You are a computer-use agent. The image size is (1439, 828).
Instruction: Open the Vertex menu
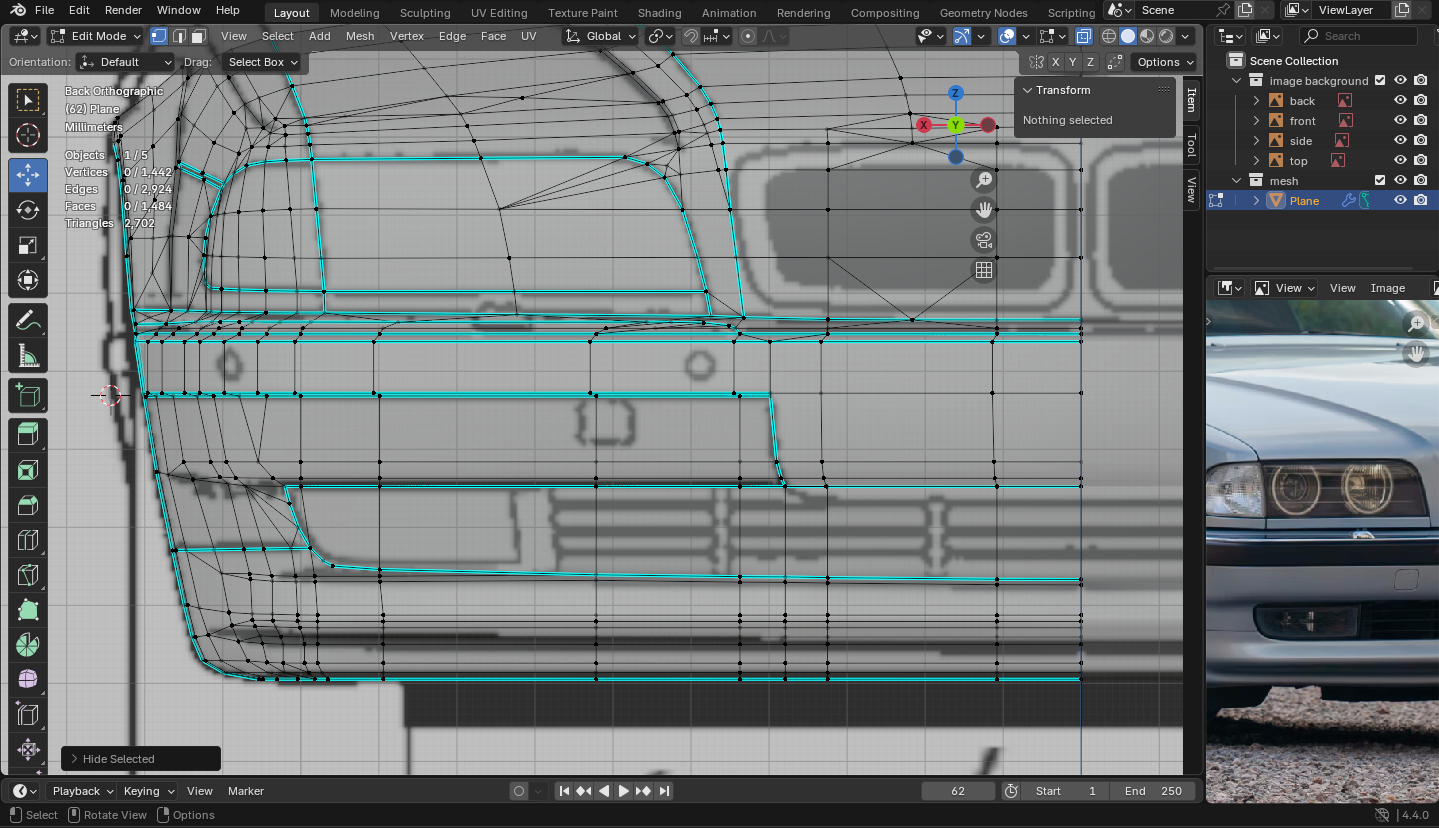click(x=407, y=36)
